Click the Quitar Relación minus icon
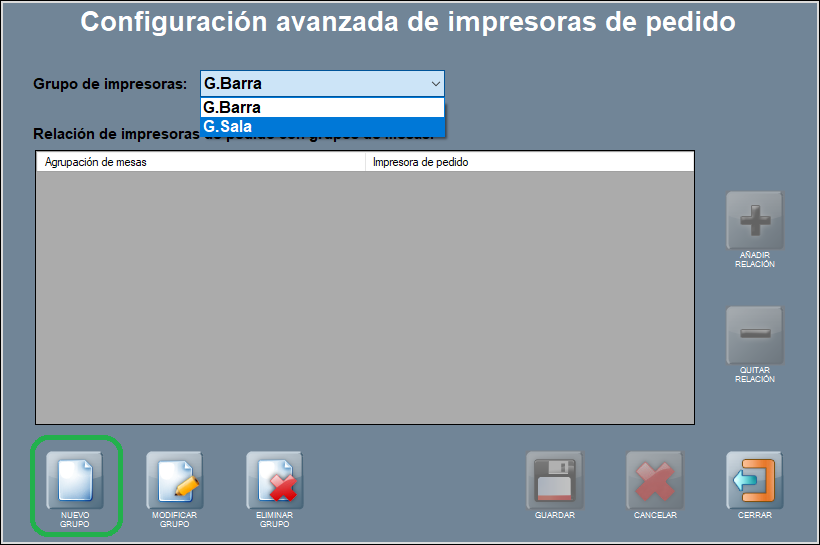The height and width of the screenshot is (545, 820). click(x=754, y=334)
